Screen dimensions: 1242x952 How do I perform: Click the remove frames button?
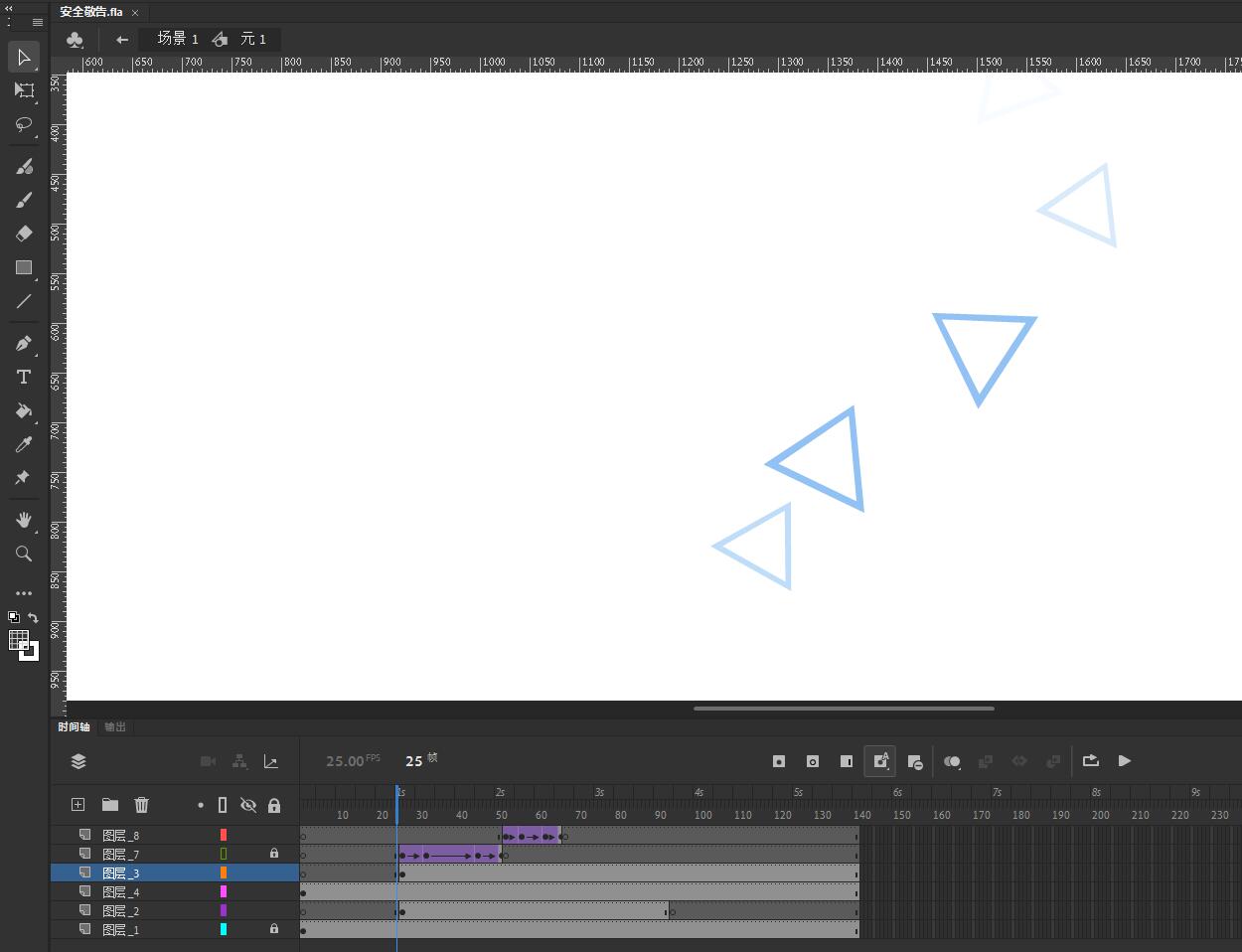914,762
